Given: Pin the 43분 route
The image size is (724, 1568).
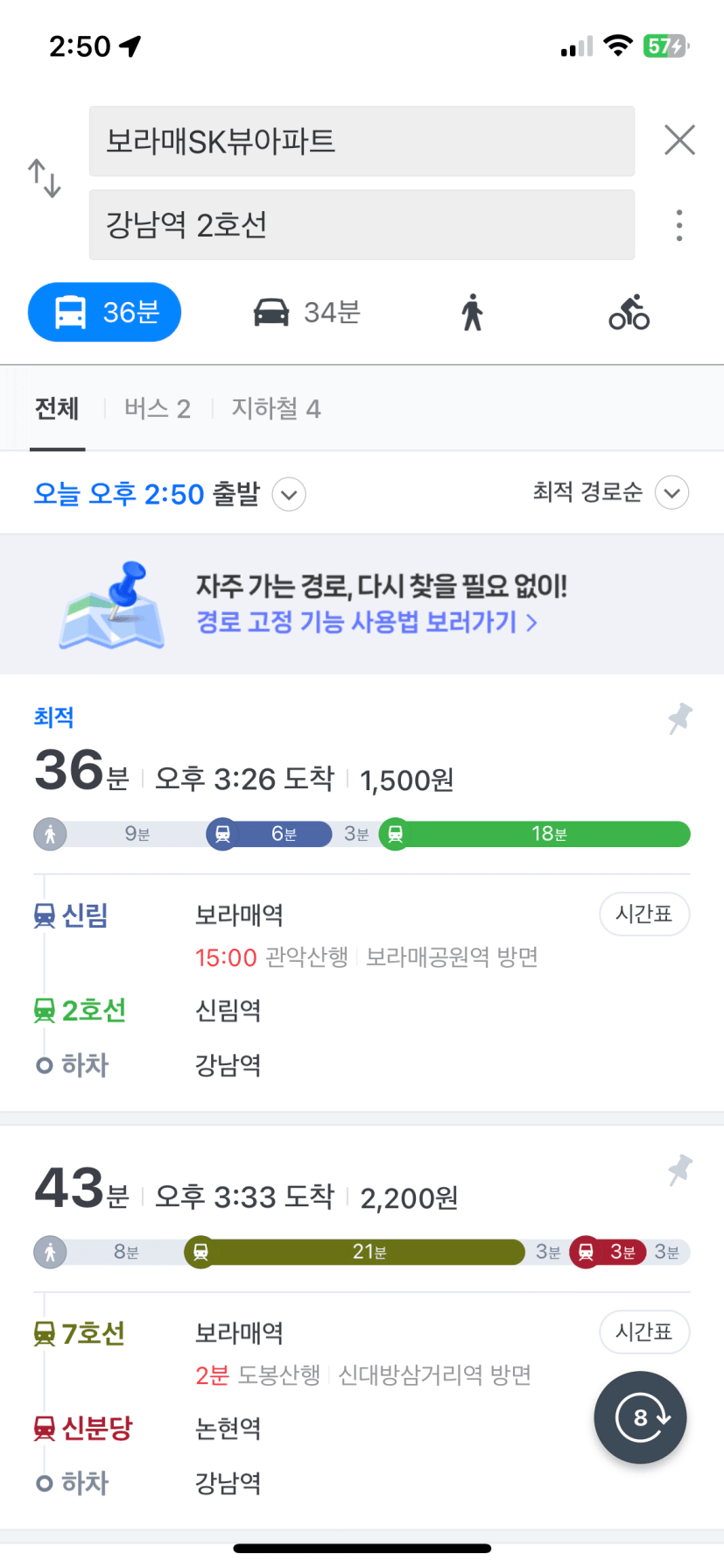Looking at the screenshot, I should [x=679, y=1170].
